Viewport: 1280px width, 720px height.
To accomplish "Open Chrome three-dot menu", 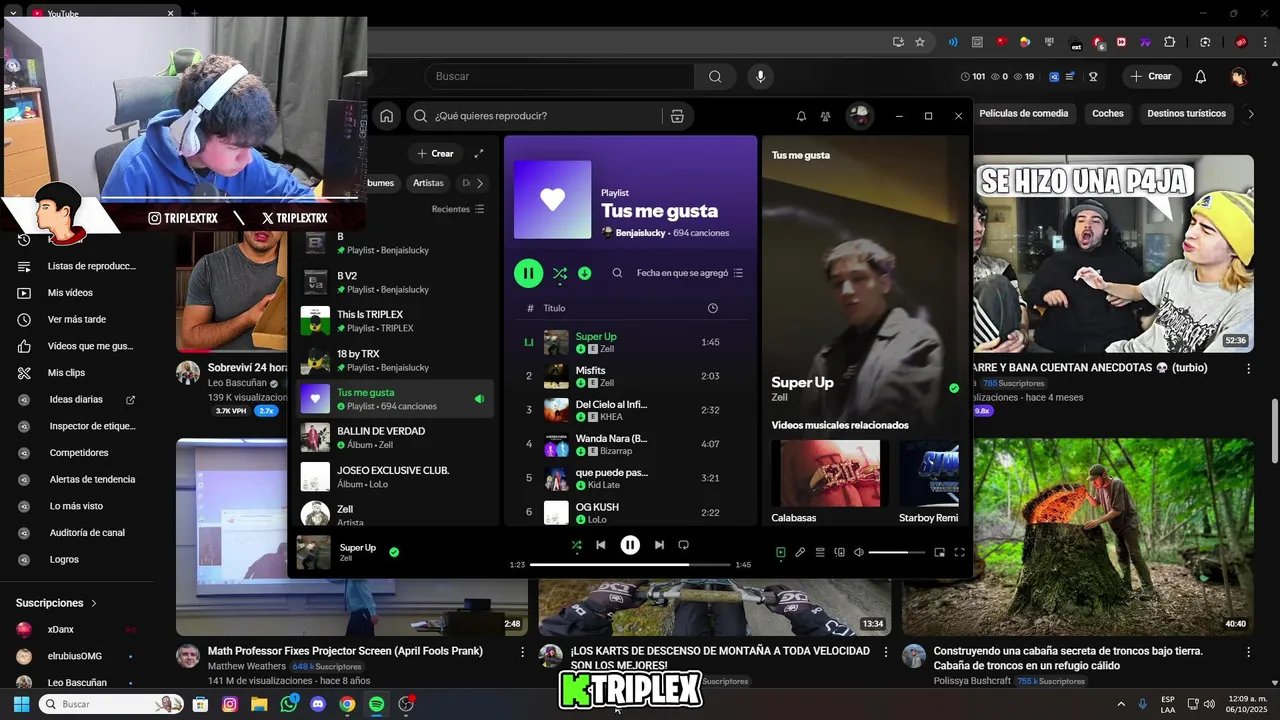I will [x=1264, y=42].
